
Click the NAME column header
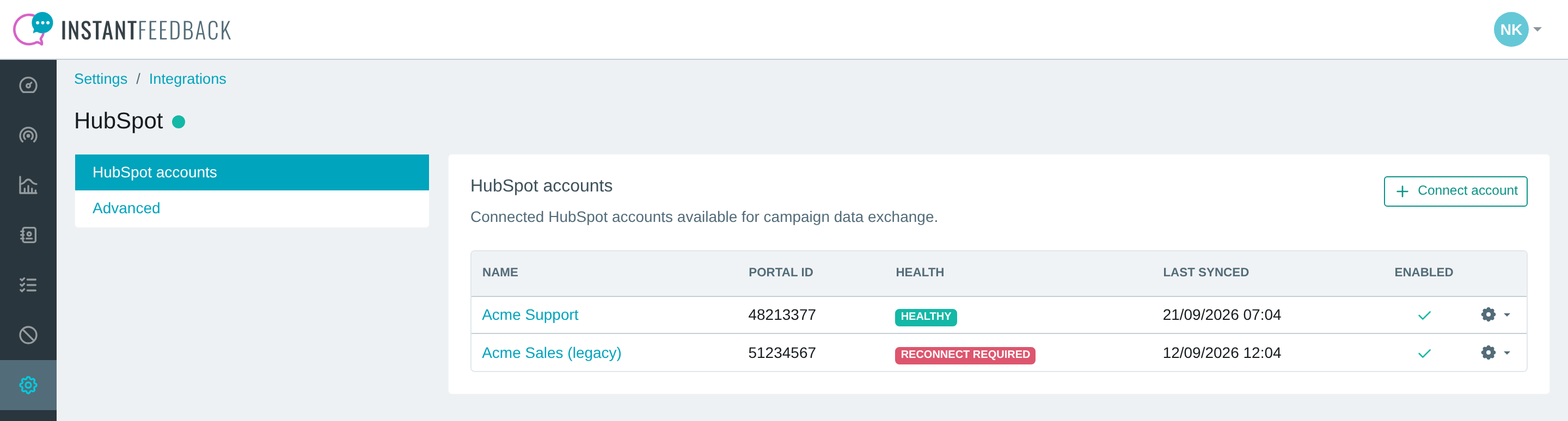500,273
